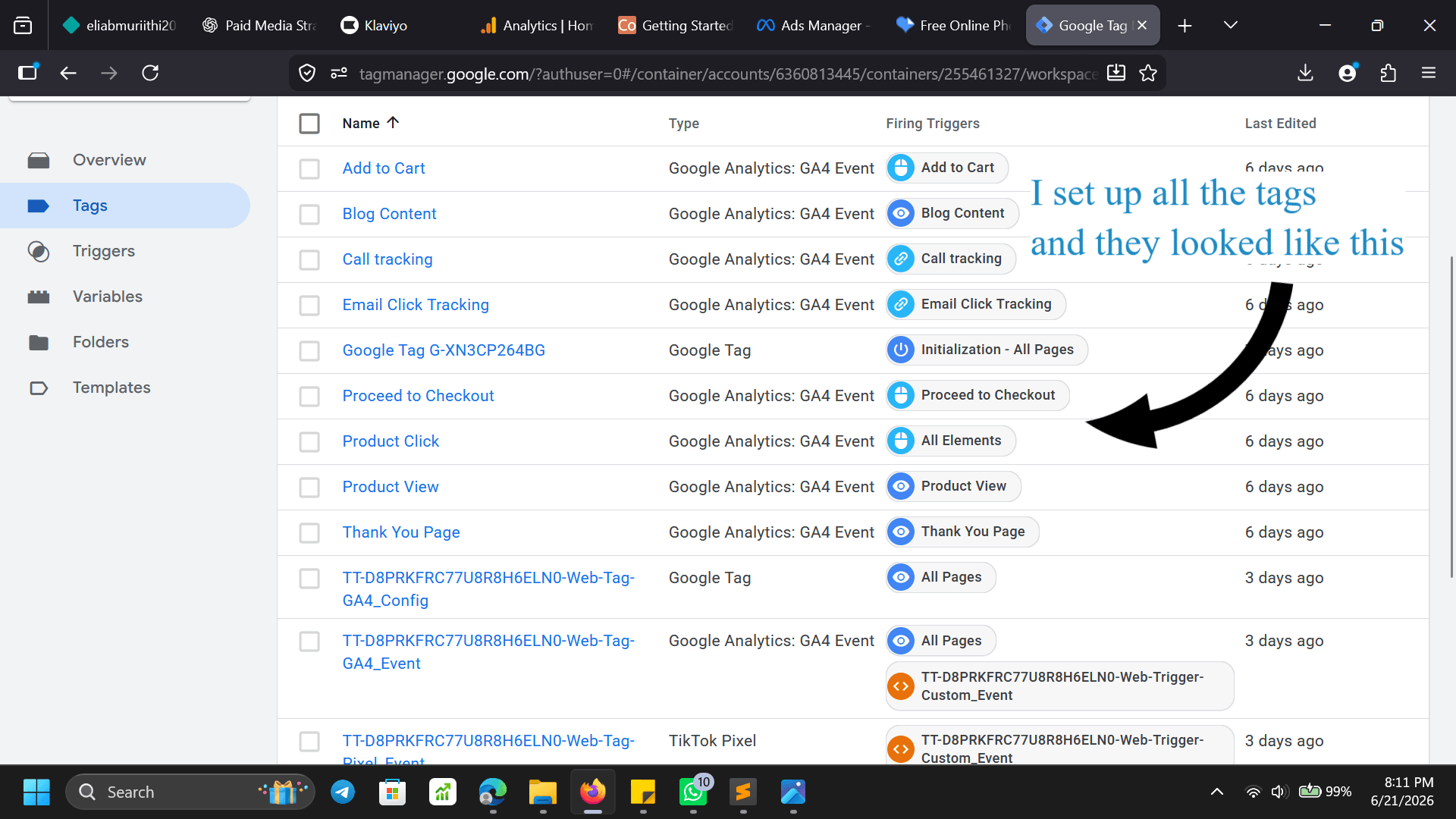The width and height of the screenshot is (1456, 819).
Task: Open File Explorer from the taskbar
Action: click(x=543, y=792)
